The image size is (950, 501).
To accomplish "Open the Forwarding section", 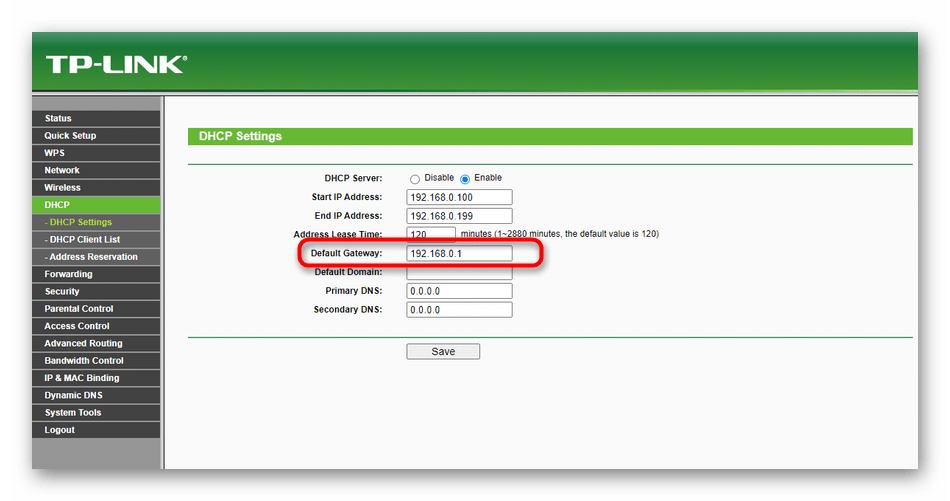I will pos(96,274).
